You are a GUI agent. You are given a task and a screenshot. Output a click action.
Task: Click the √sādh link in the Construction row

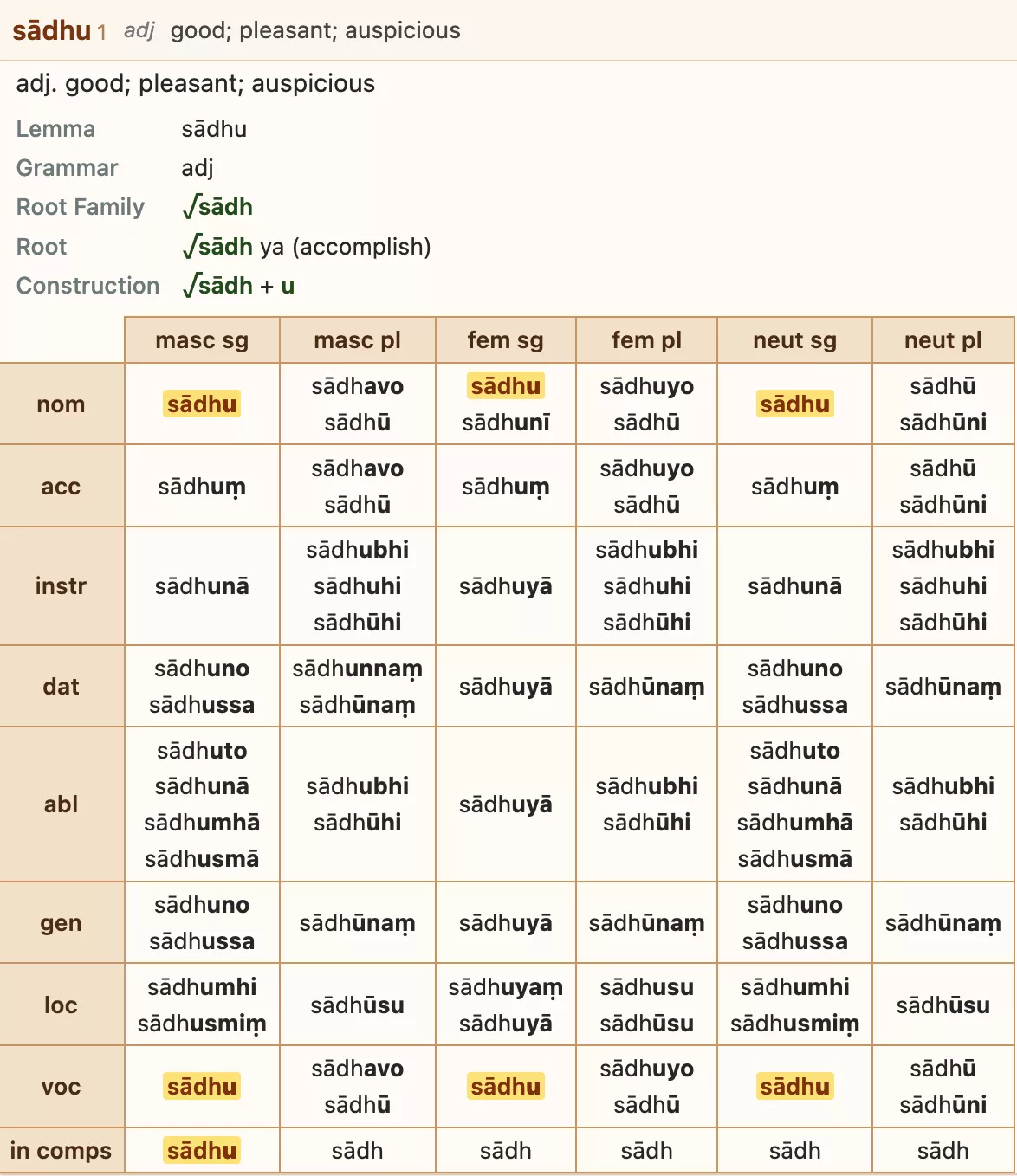tap(217, 286)
